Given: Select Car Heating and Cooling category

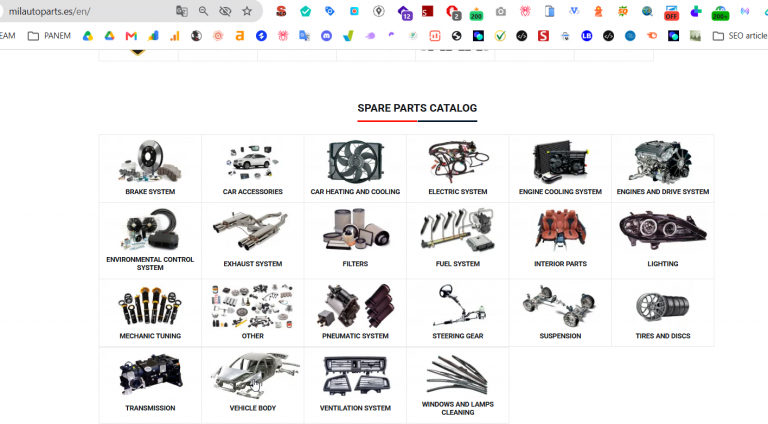Looking at the screenshot, I should click(x=355, y=168).
